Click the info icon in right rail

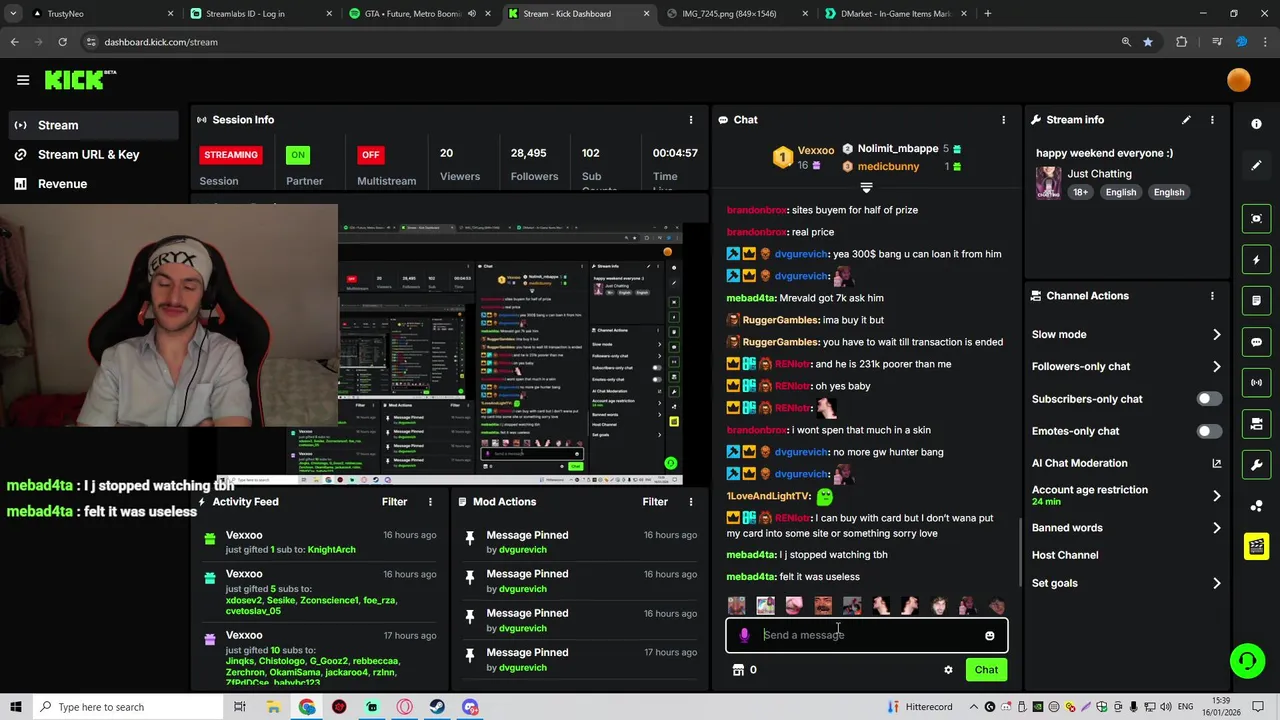click(1256, 124)
